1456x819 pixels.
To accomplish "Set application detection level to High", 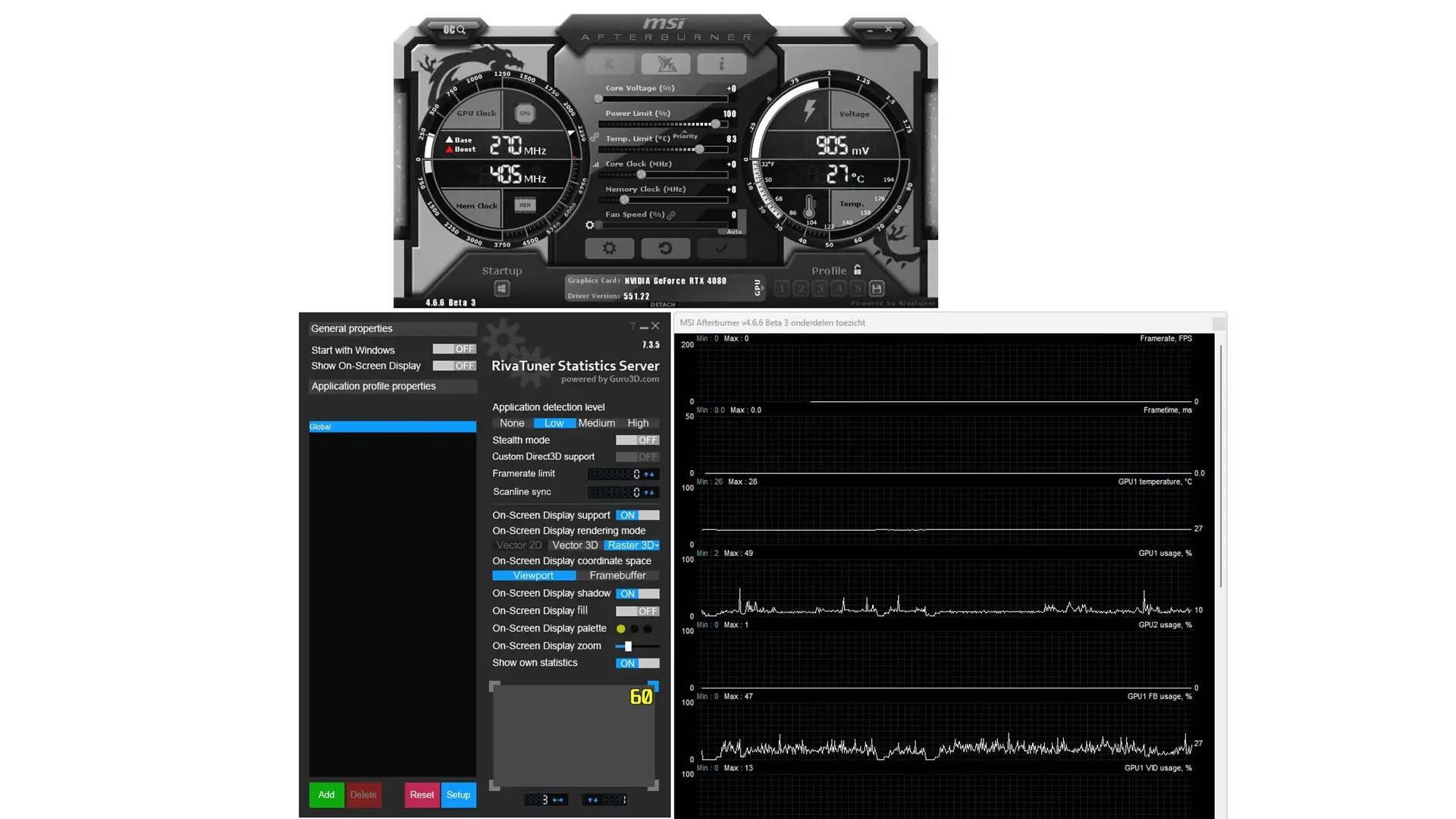I will click(x=639, y=423).
